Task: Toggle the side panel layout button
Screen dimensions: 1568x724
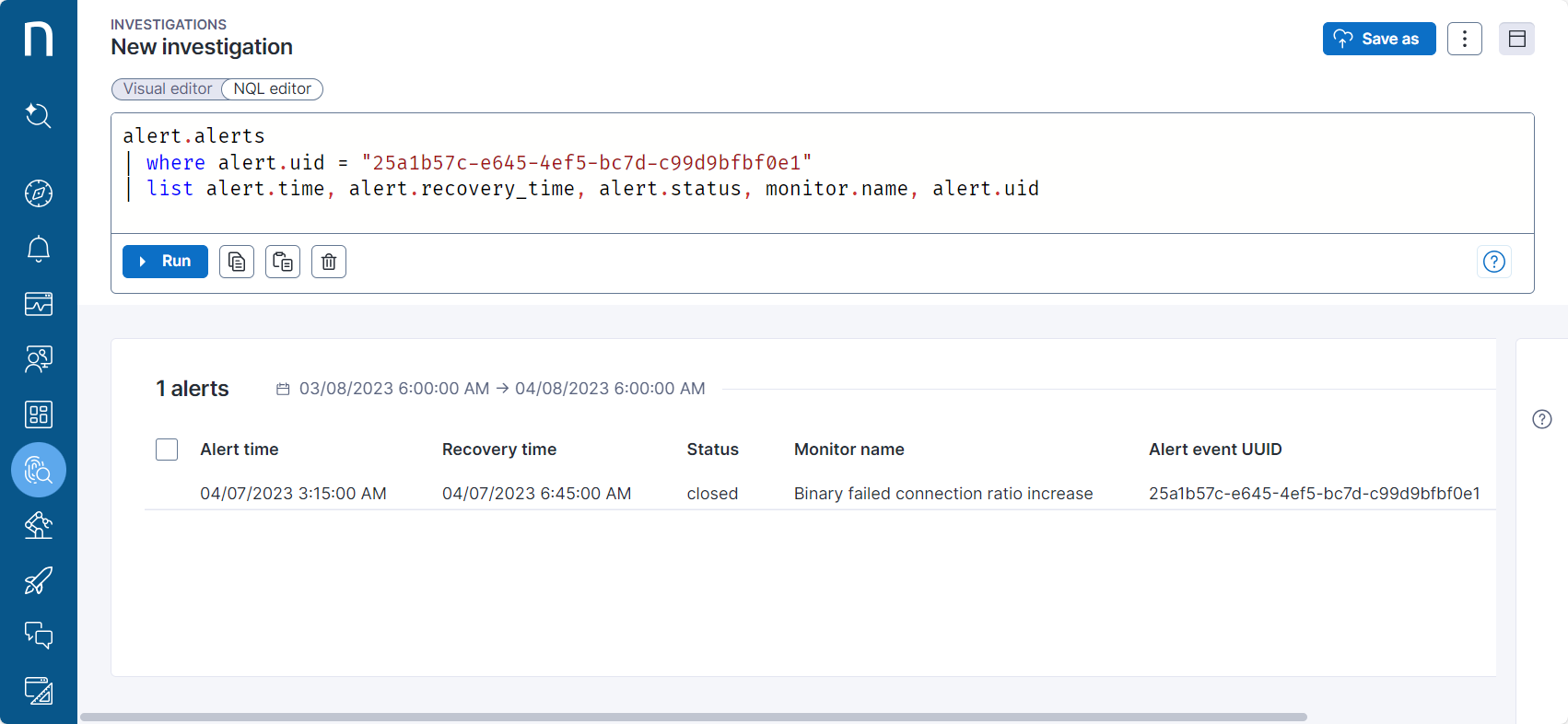Action: (1516, 39)
